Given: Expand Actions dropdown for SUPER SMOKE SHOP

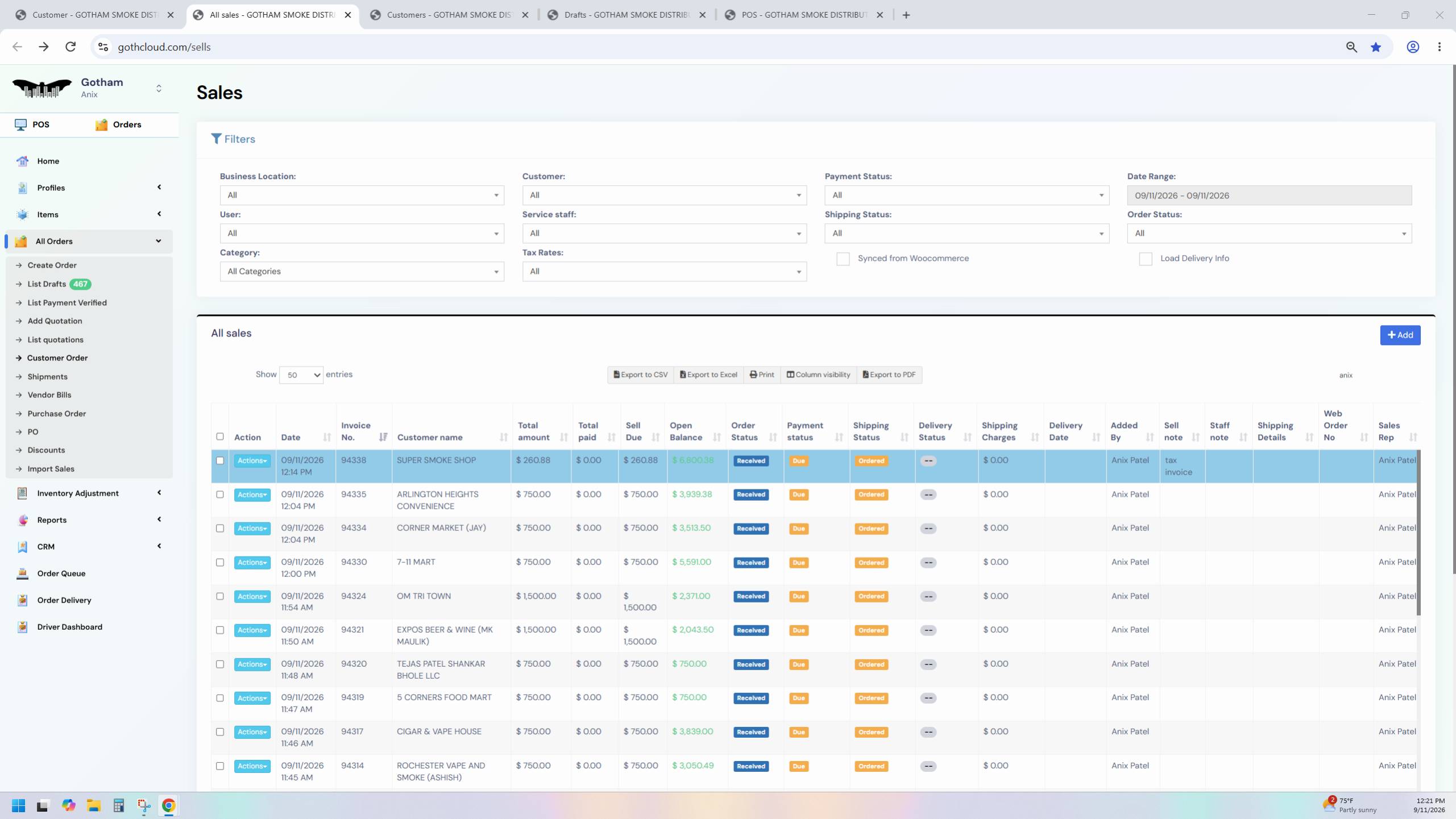Looking at the screenshot, I should pyautogui.click(x=252, y=460).
